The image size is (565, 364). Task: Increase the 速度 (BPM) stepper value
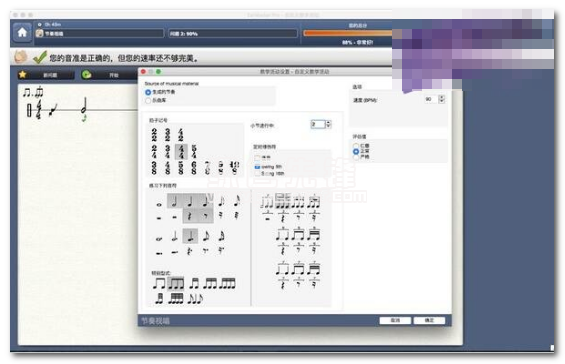pos(442,97)
